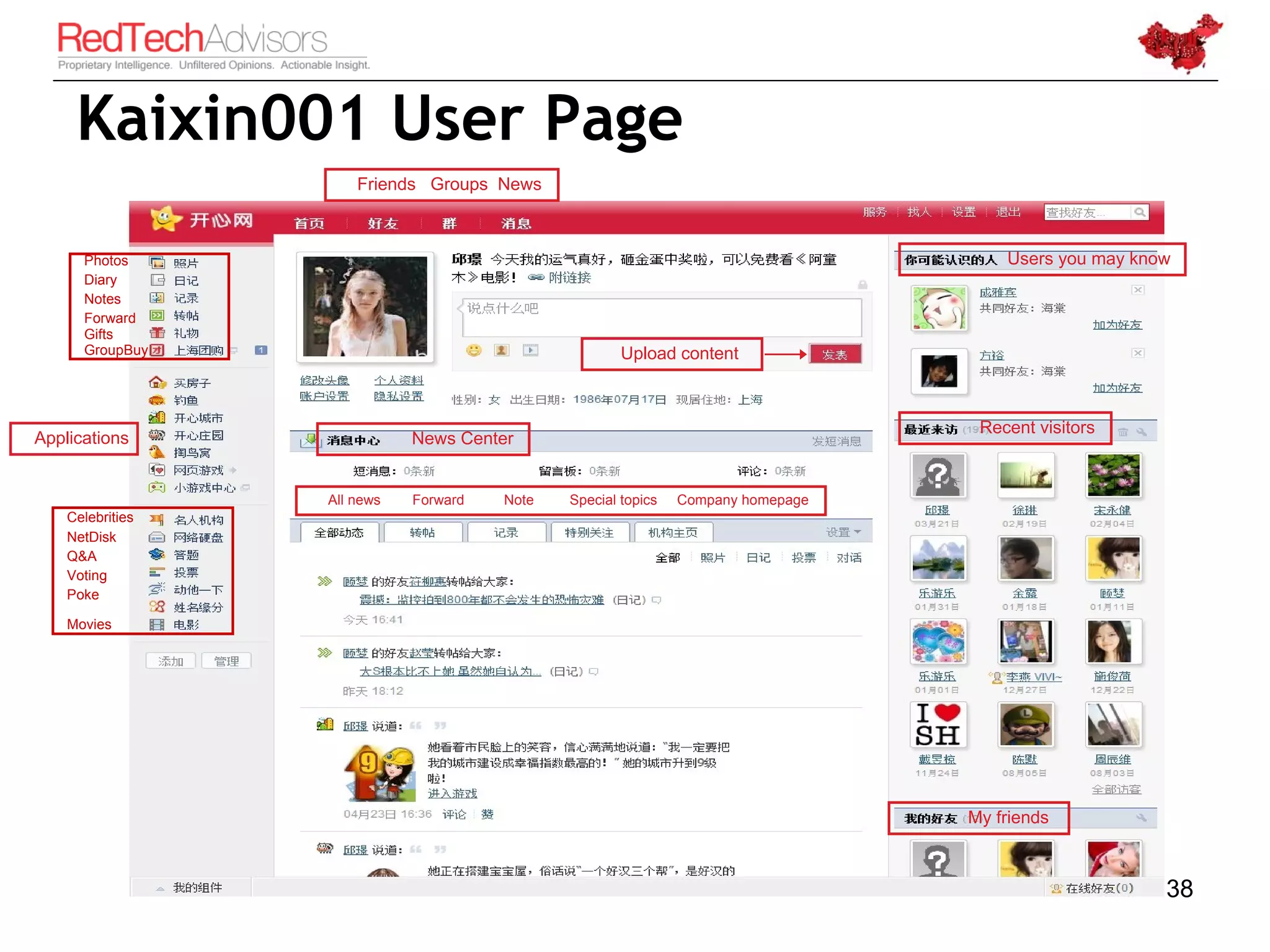
Task: Open 答题 Q&A icon
Action: click(x=157, y=555)
